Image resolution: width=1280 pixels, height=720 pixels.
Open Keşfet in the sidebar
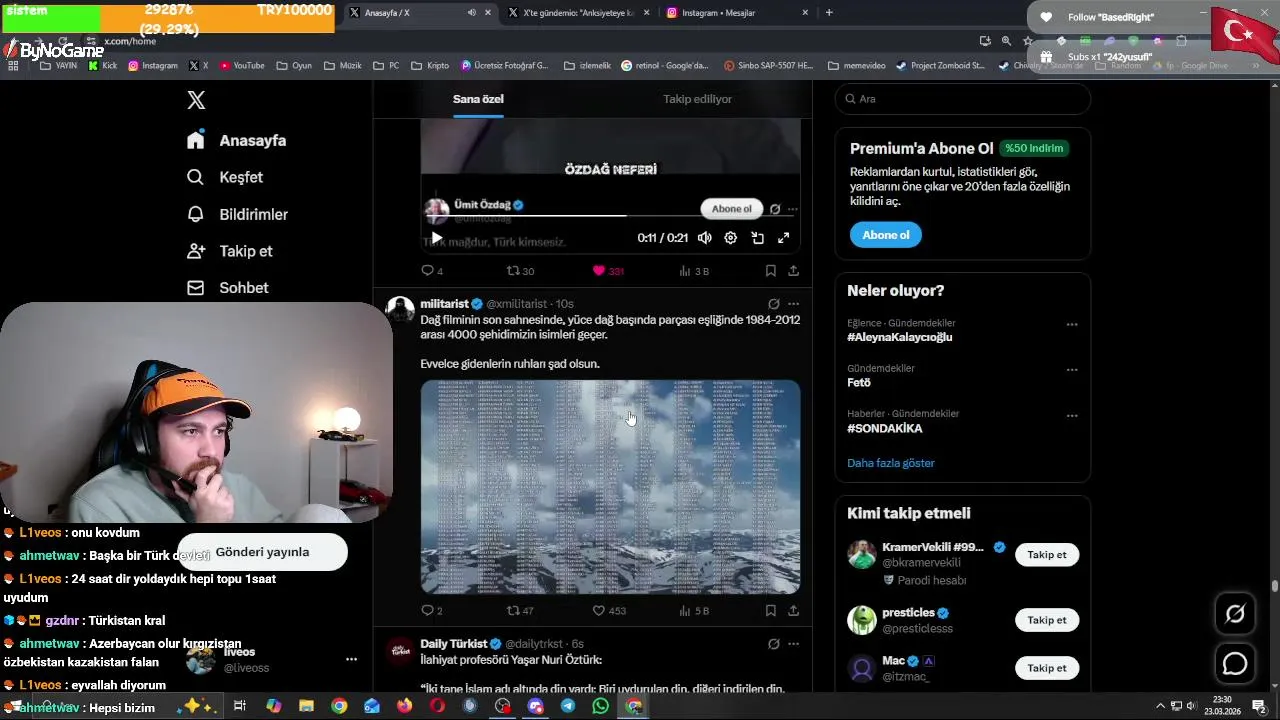tap(225, 177)
